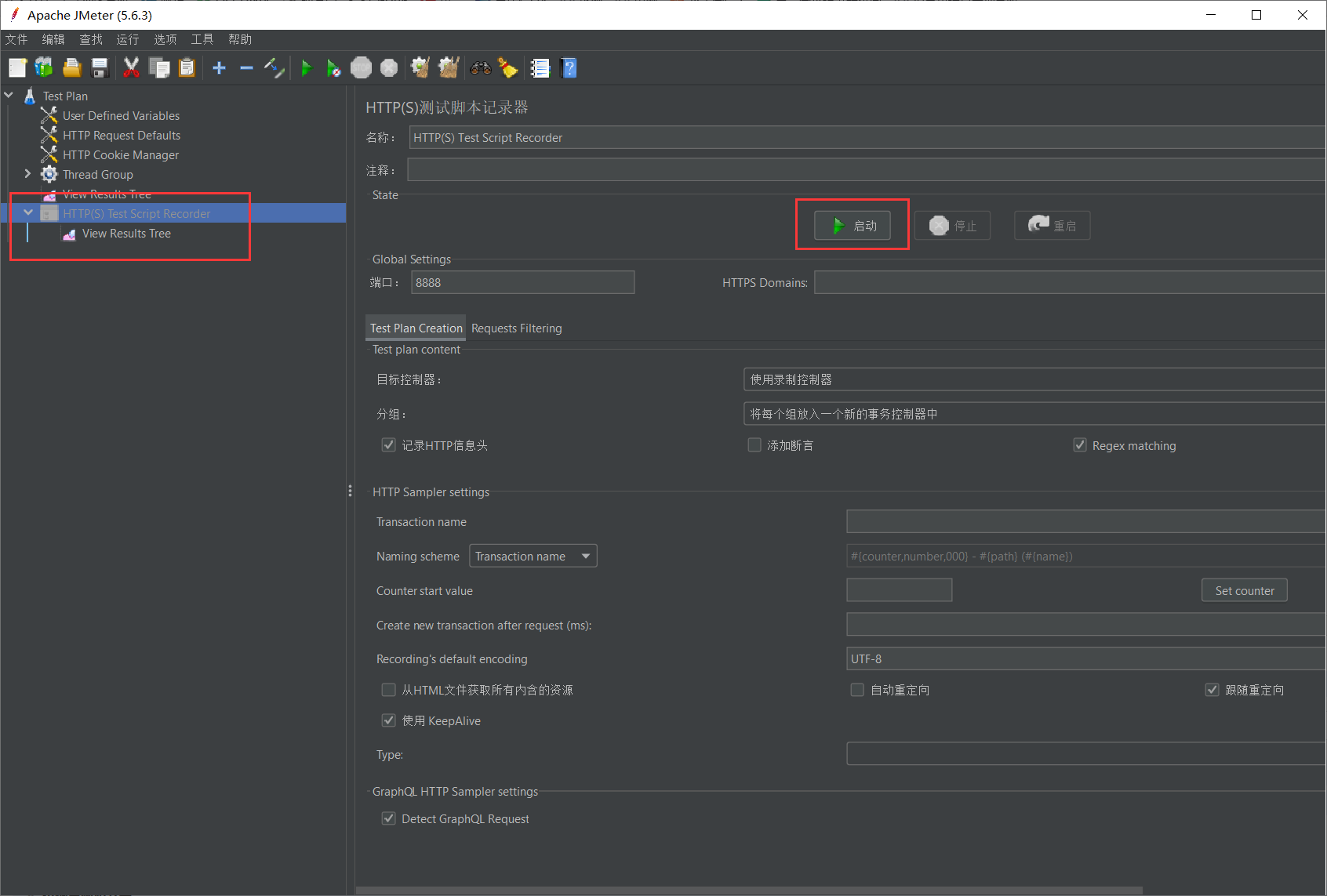
Task: Expand the Thread Group tree node
Action: [28, 174]
